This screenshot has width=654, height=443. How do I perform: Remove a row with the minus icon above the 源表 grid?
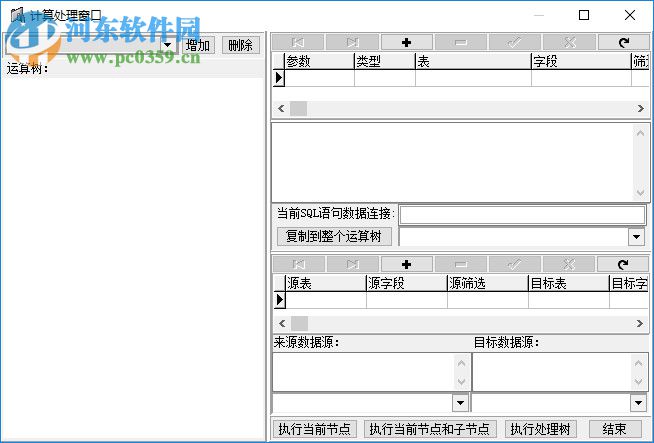click(460, 264)
